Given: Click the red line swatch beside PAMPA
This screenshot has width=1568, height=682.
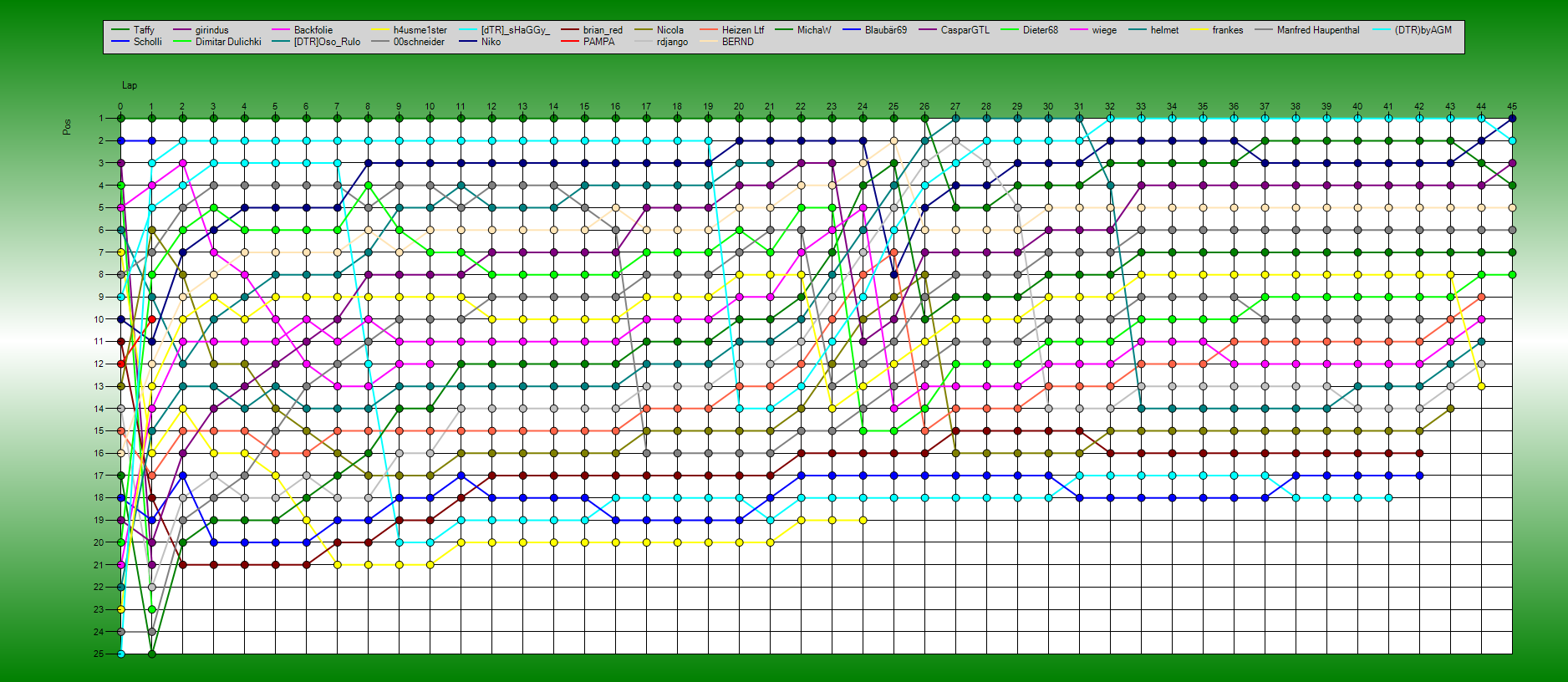Looking at the screenshot, I should point(570,42).
